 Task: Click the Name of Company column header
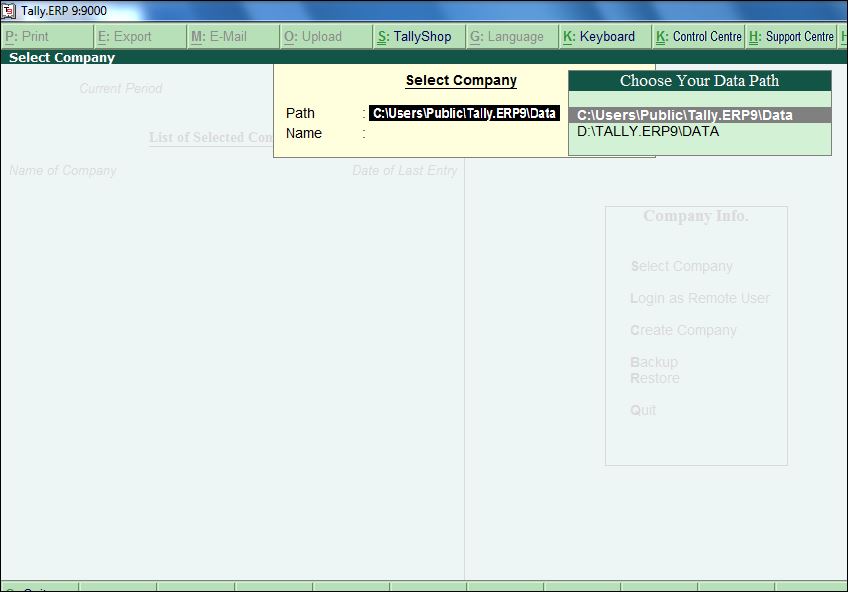pos(63,170)
